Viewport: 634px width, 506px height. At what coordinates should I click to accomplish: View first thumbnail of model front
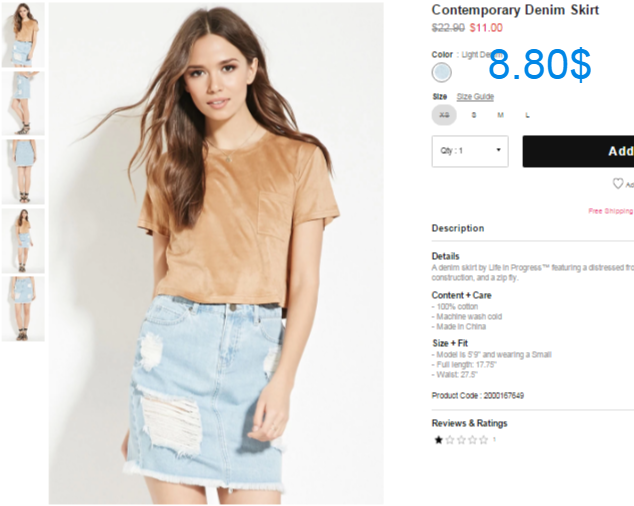(23, 35)
